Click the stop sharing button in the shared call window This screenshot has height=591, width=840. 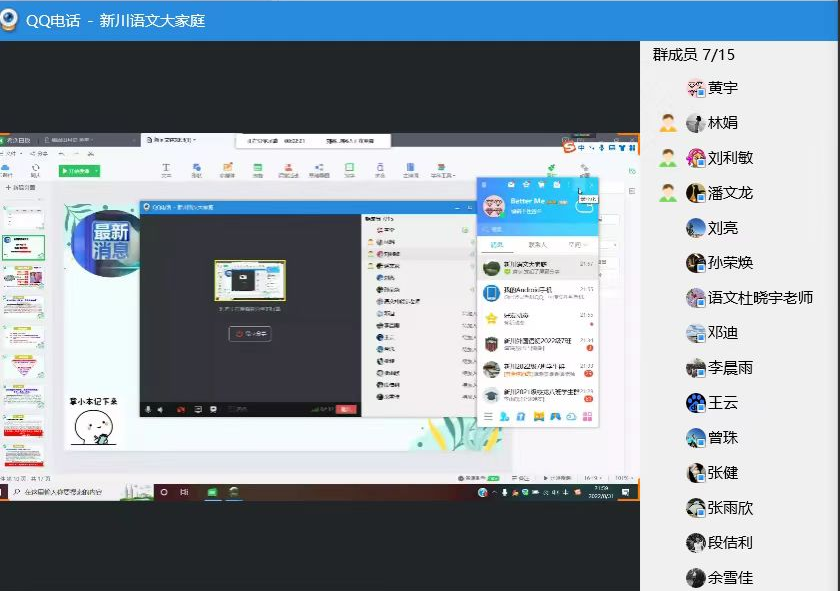(250, 334)
